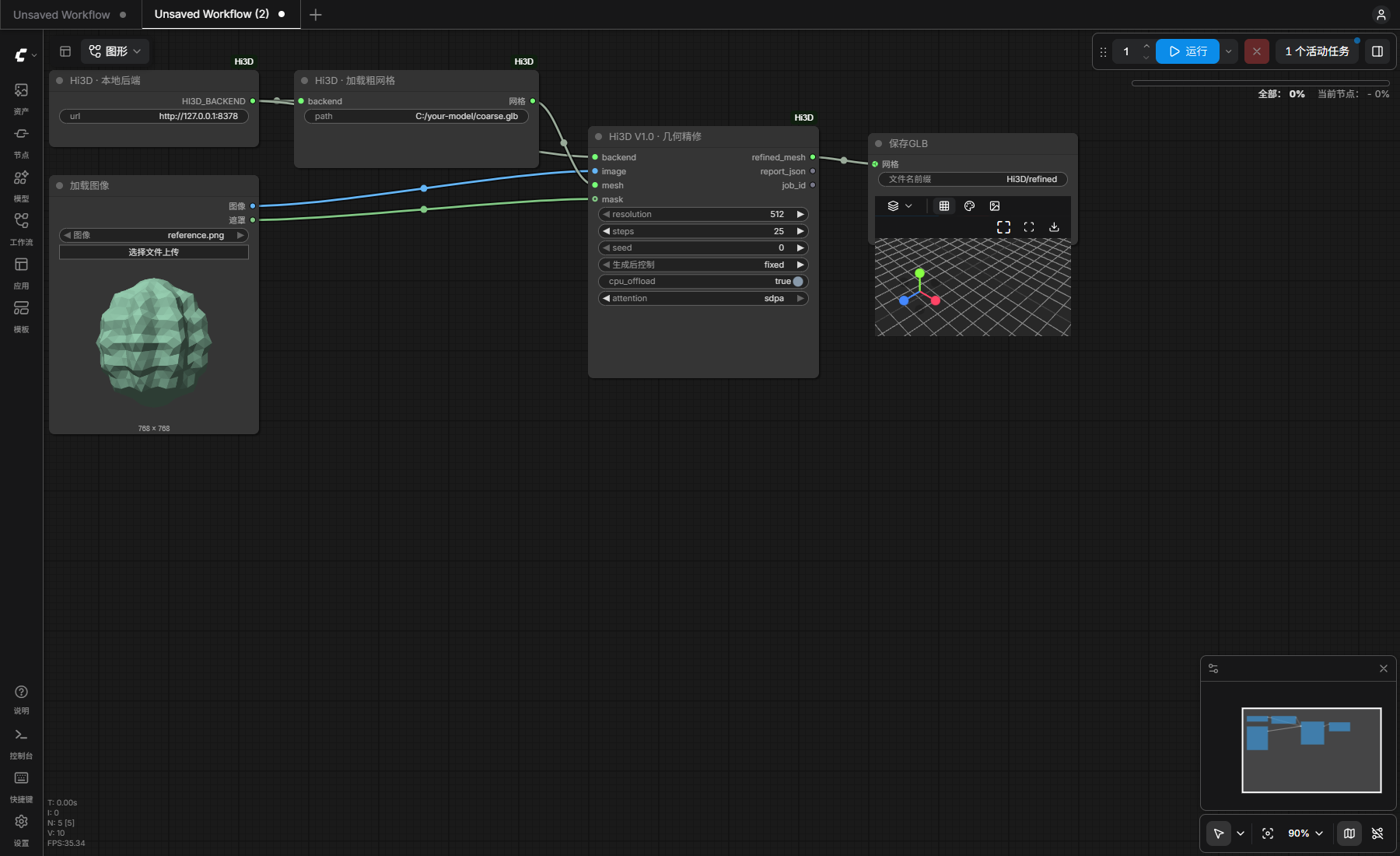Image resolution: width=1400 pixels, height=856 pixels.
Task: Click 选择文件上传 upload button
Action: [x=154, y=252]
